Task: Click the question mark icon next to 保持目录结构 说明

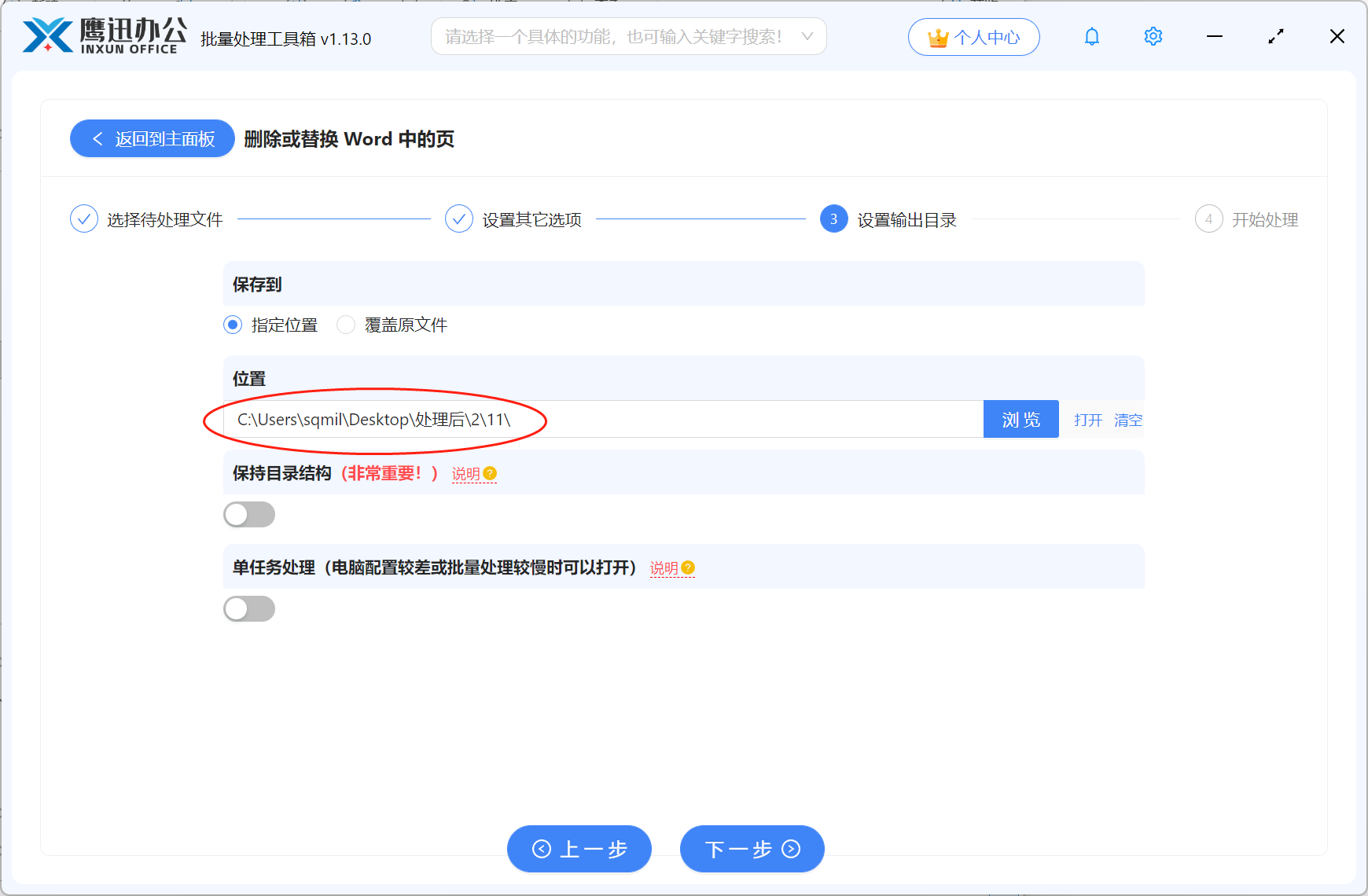Action: pyautogui.click(x=491, y=473)
